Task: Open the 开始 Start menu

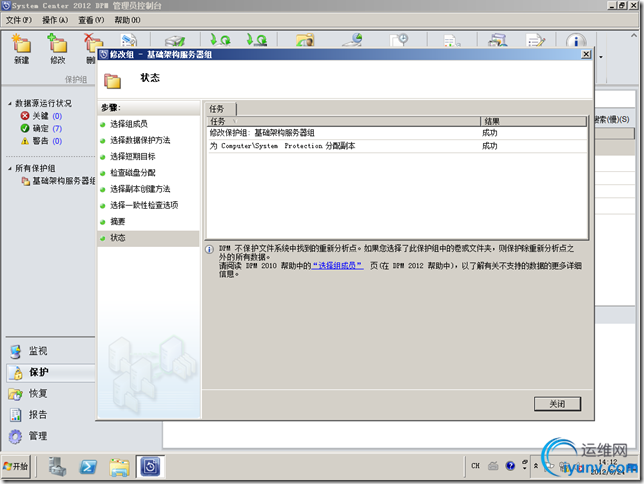Action: tap(16, 466)
